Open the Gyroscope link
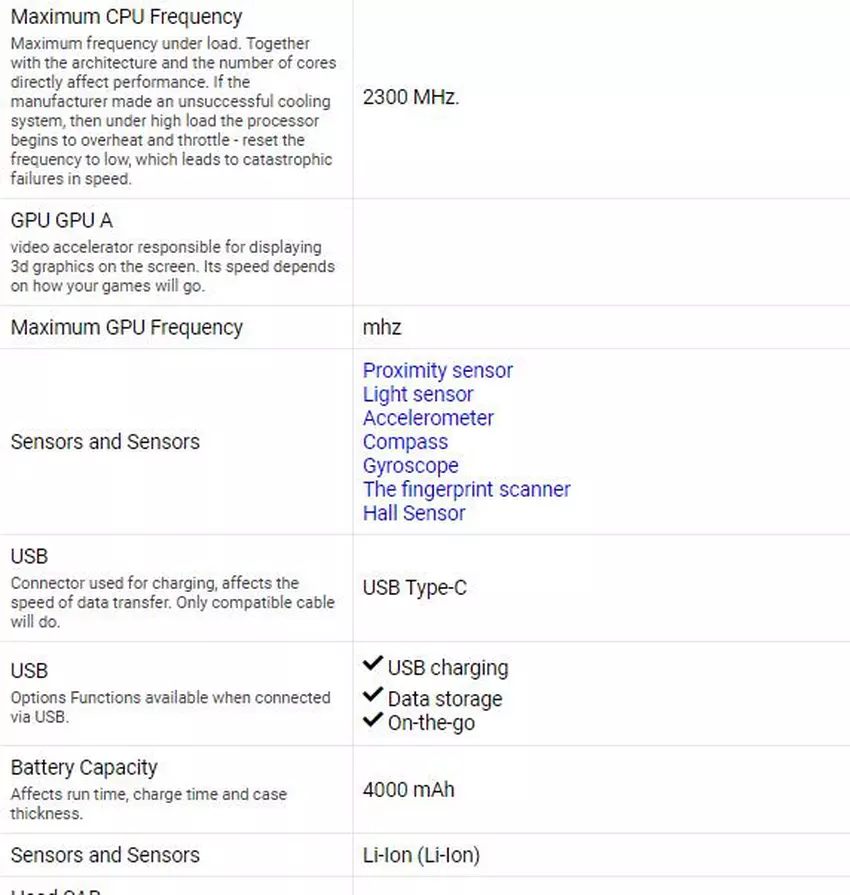The width and height of the screenshot is (850, 895). (x=410, y=466)
